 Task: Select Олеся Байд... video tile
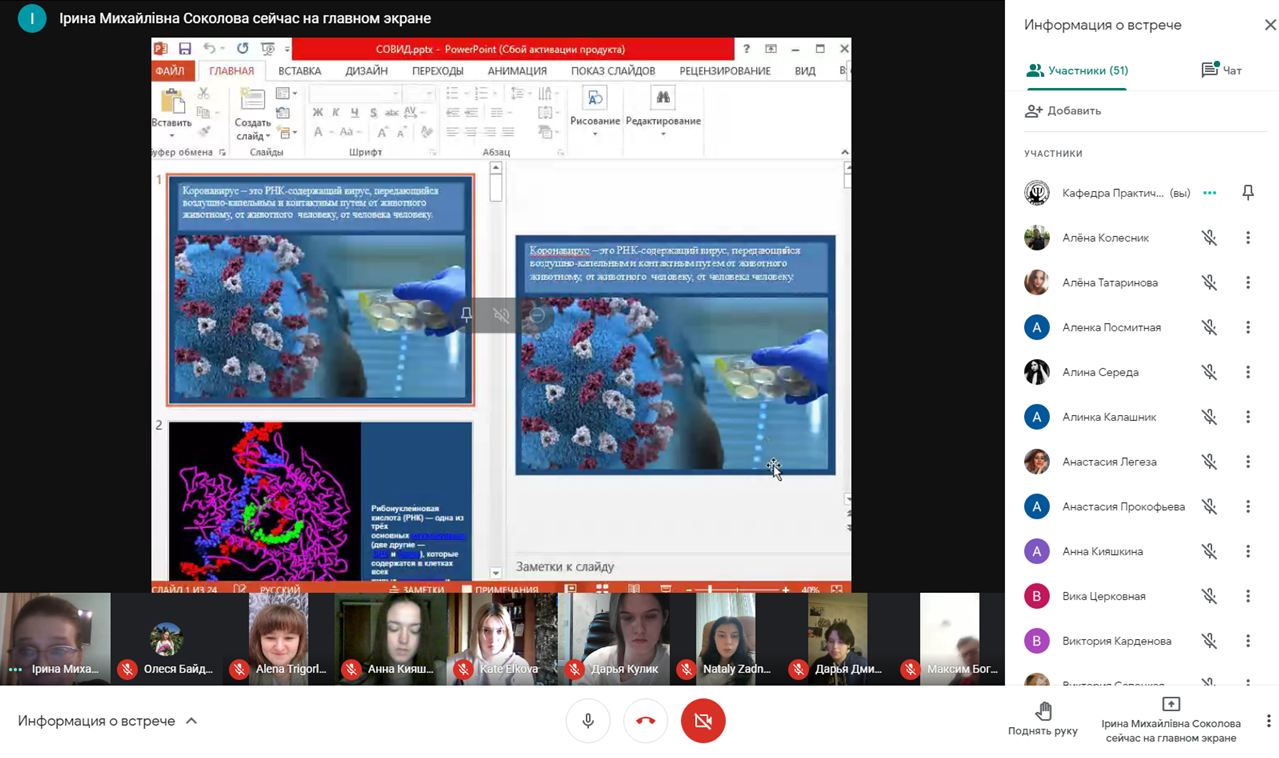coord(167,639)
